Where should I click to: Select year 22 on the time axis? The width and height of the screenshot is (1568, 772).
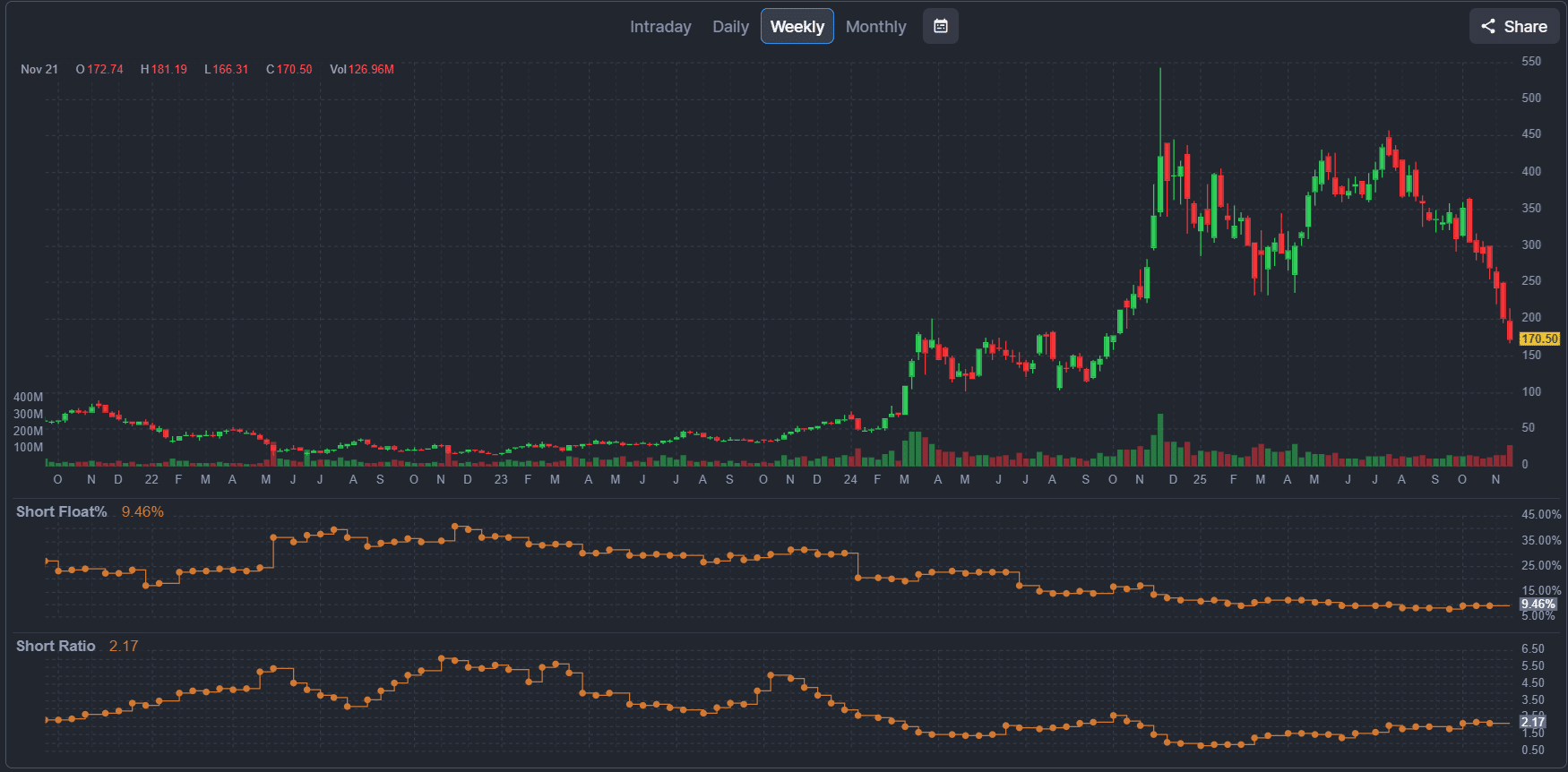point(151,480)
